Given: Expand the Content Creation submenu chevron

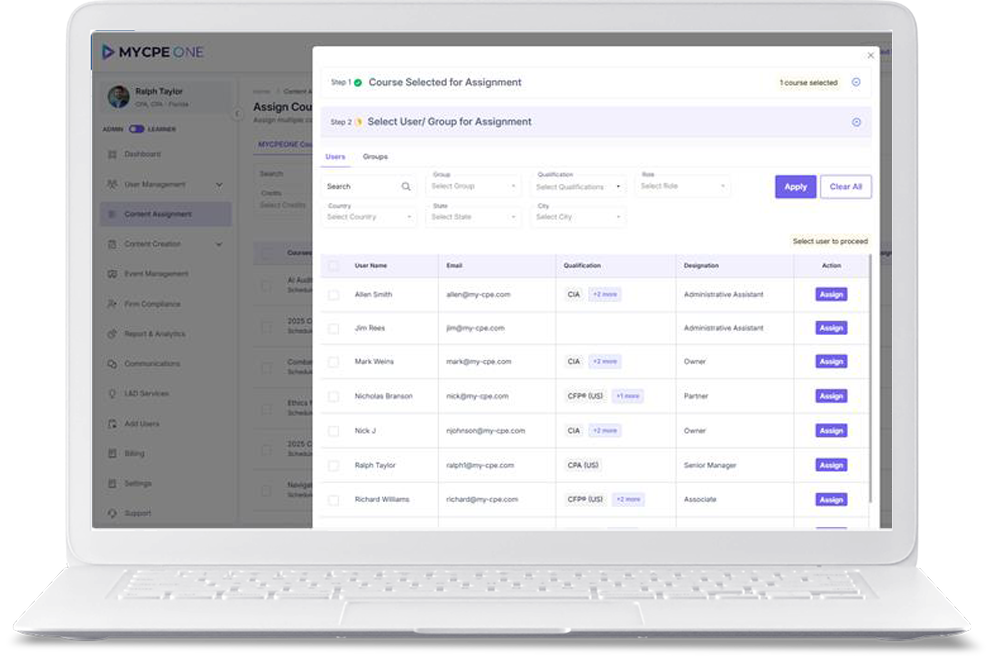Looking at the screenshot, I should pos(219,244).
